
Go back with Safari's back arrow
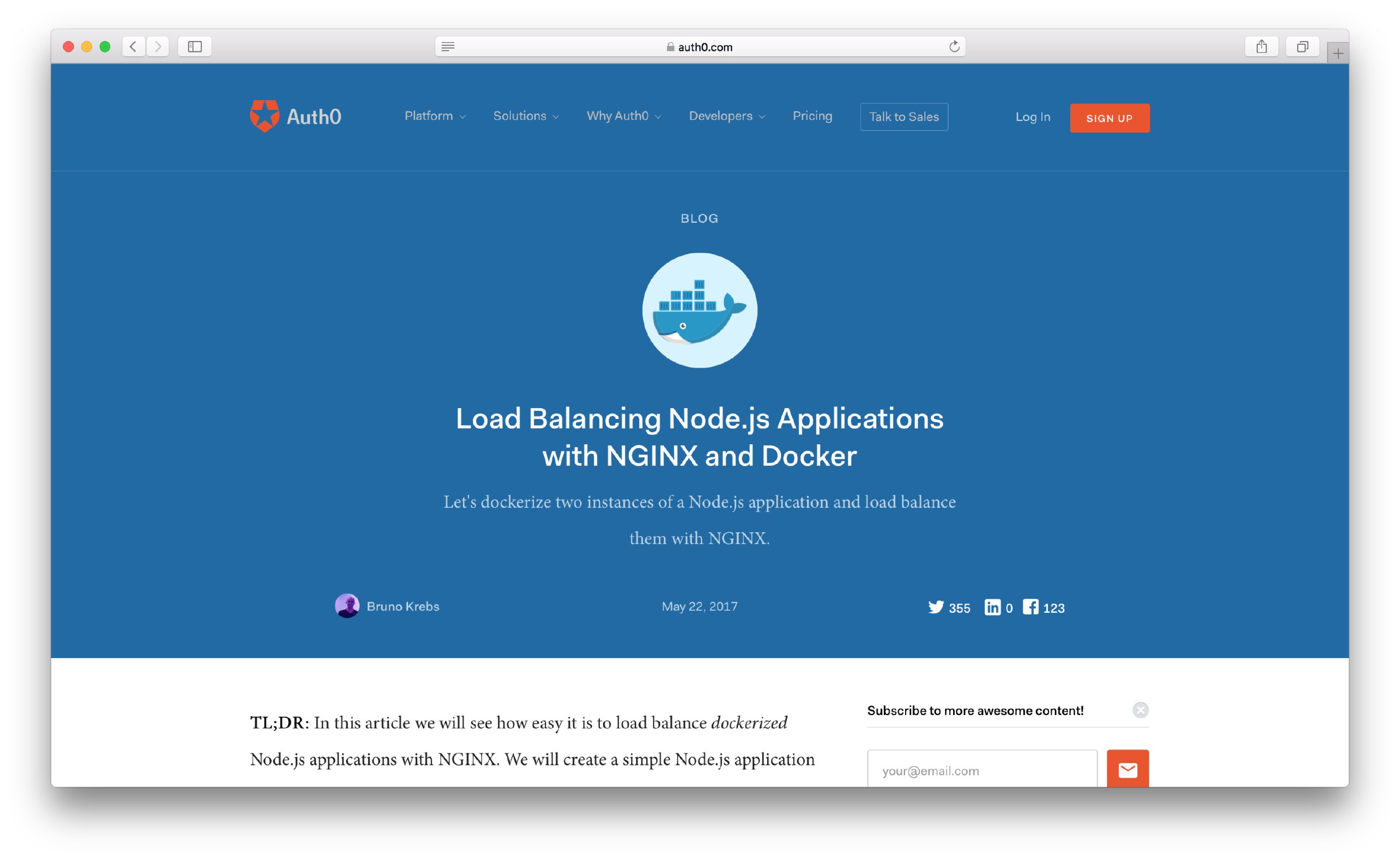click(133, 47)
